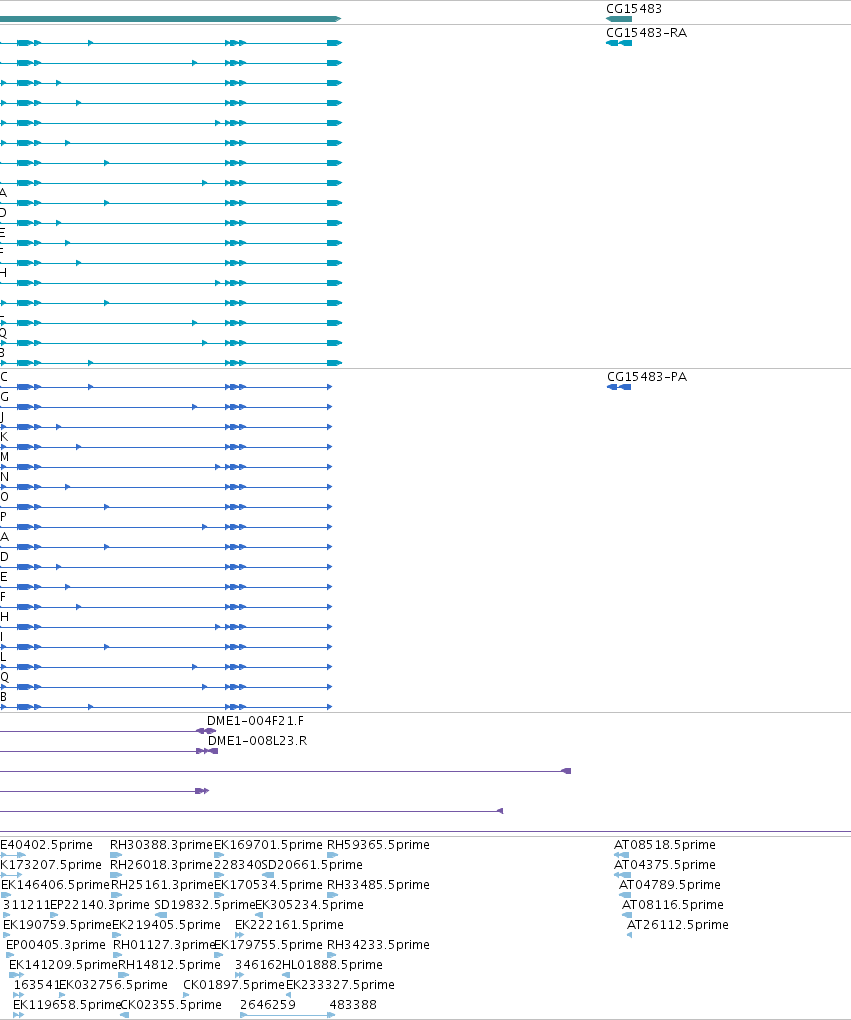
Task: Click the RH14812.5prime label
Action: 169,965
